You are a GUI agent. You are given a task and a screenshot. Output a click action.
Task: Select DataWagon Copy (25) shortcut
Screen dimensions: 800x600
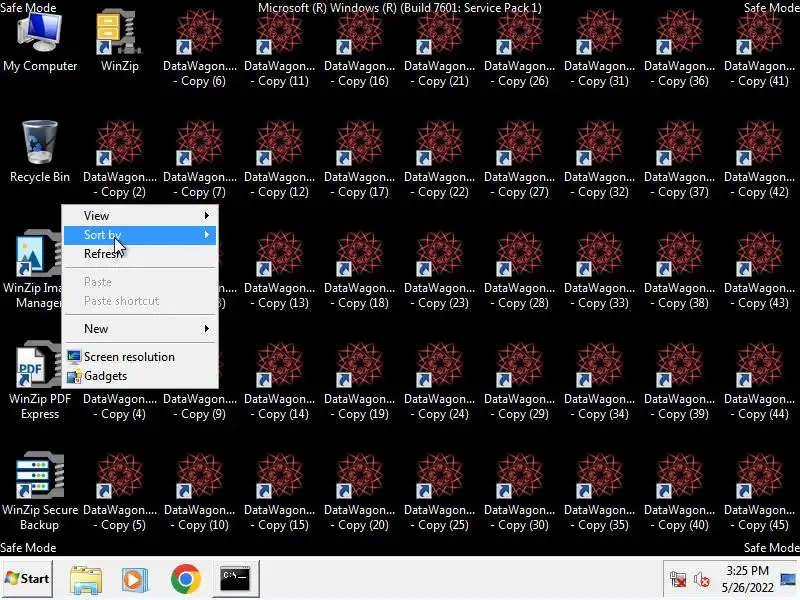(x=440, y=492)
